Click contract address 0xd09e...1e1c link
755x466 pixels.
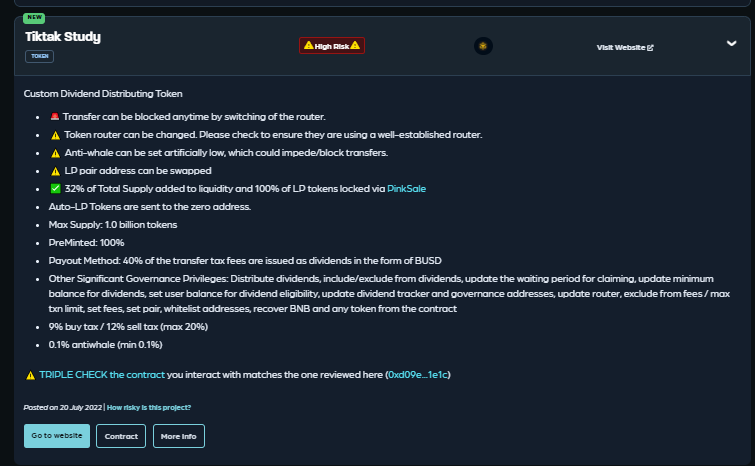coord(418,375)
